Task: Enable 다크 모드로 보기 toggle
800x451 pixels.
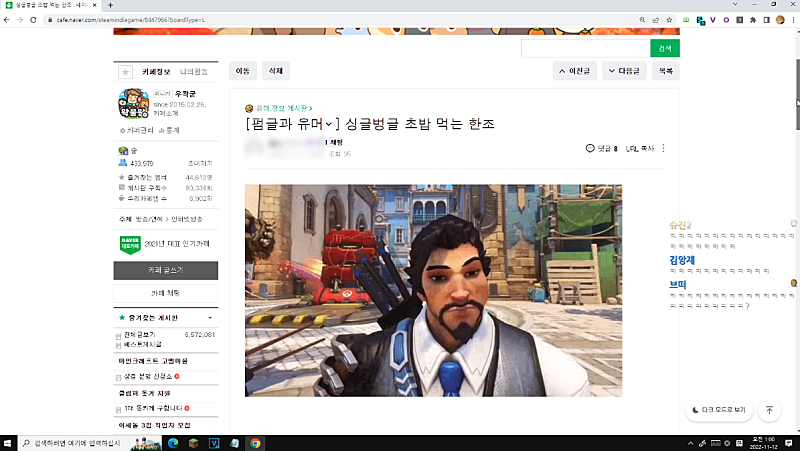Action: click(x=719, y=410)
